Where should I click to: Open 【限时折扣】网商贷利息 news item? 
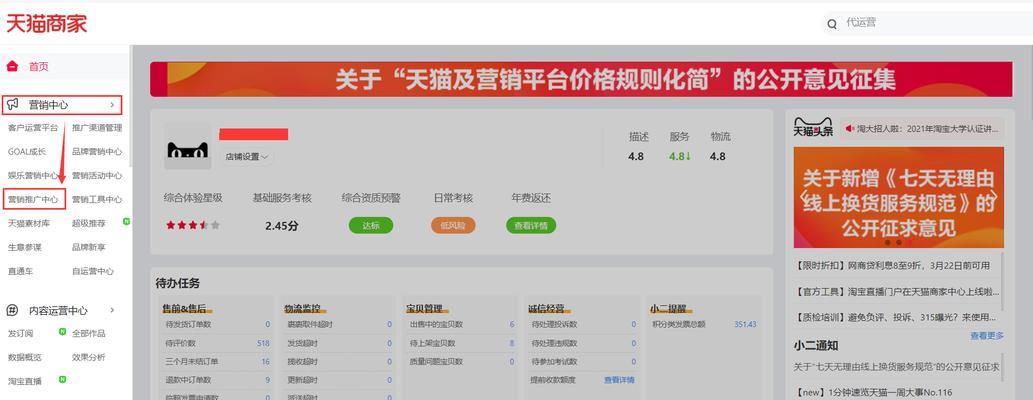[893, 265]
